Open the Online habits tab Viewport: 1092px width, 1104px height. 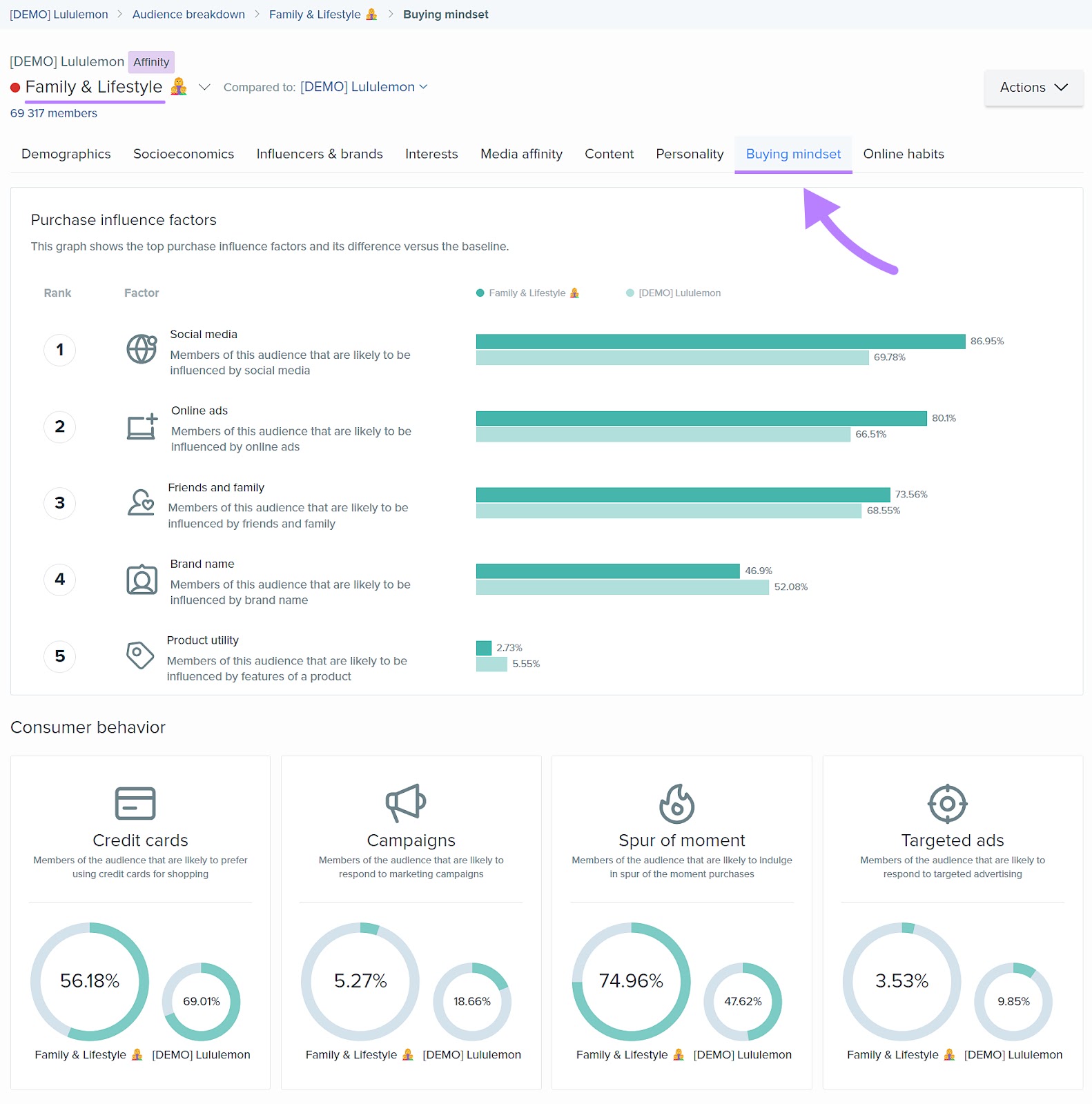tap(903, 154)
